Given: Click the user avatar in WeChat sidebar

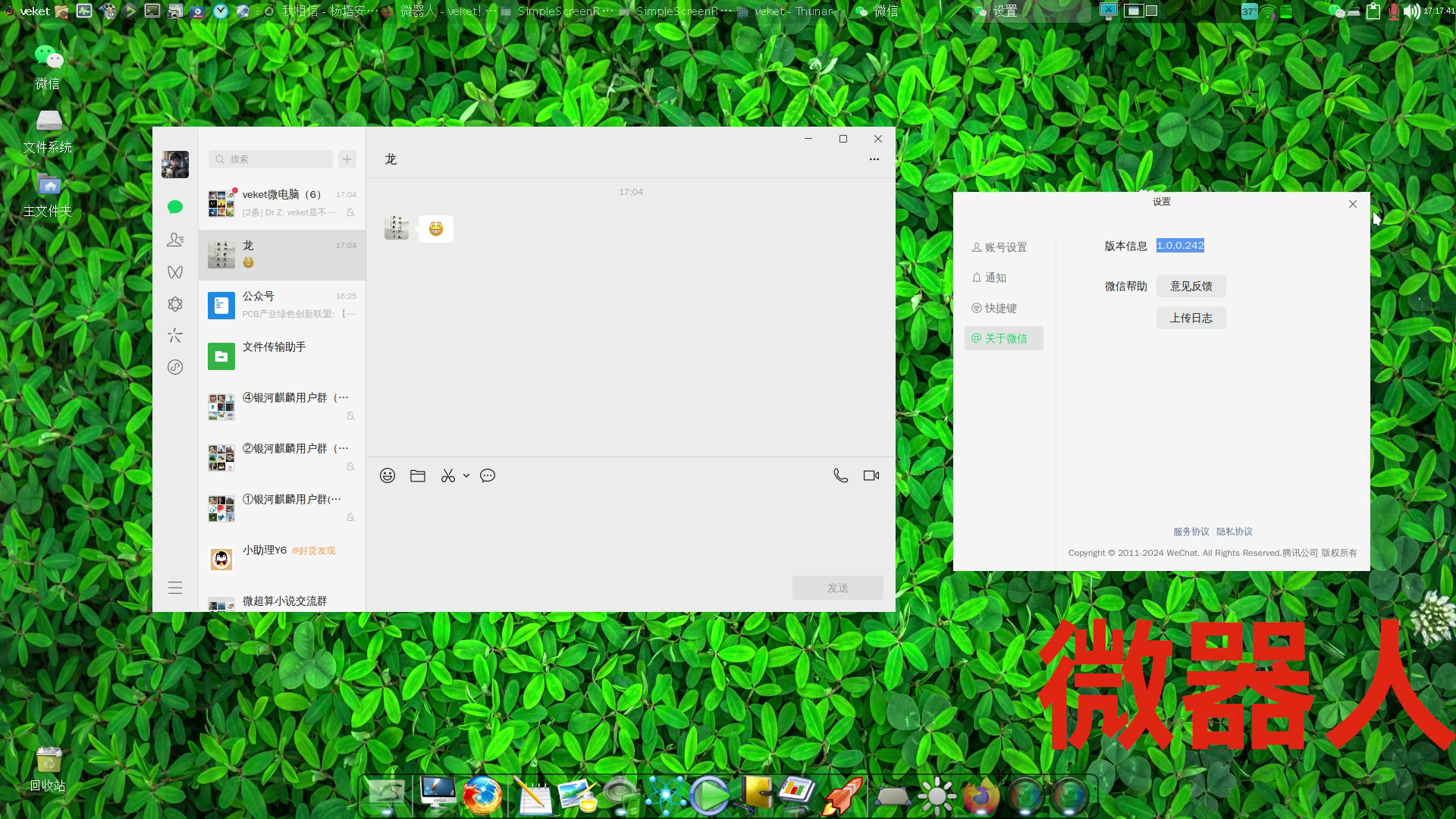Looking at the screenshot, I should (x=175, y=165).
